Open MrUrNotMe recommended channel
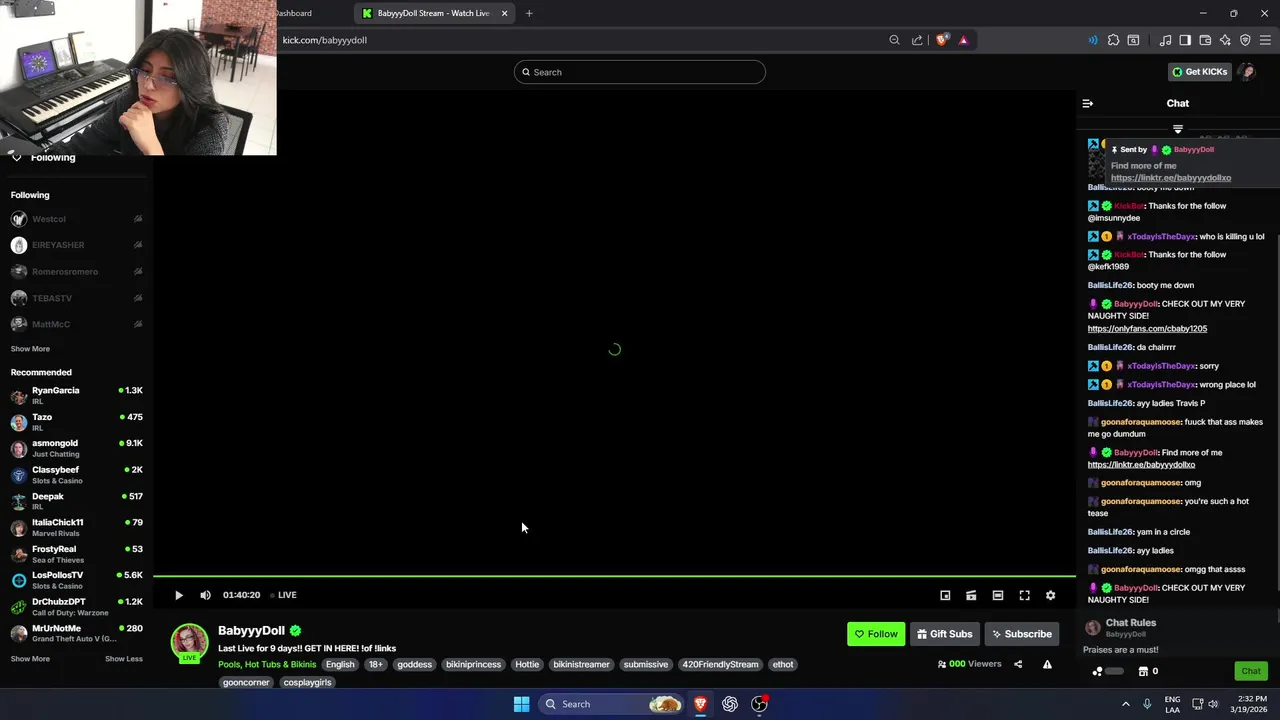Screen dimensions: 1280x720 pos(76,633)
